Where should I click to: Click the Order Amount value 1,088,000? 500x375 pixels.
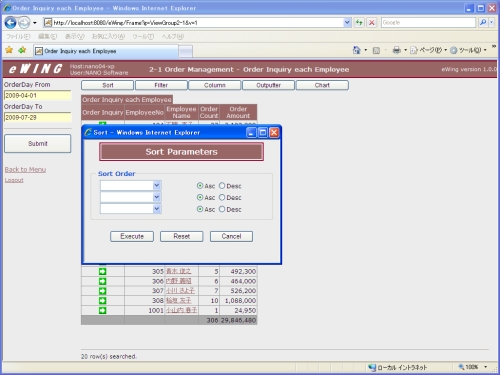[x=240, y=301]
